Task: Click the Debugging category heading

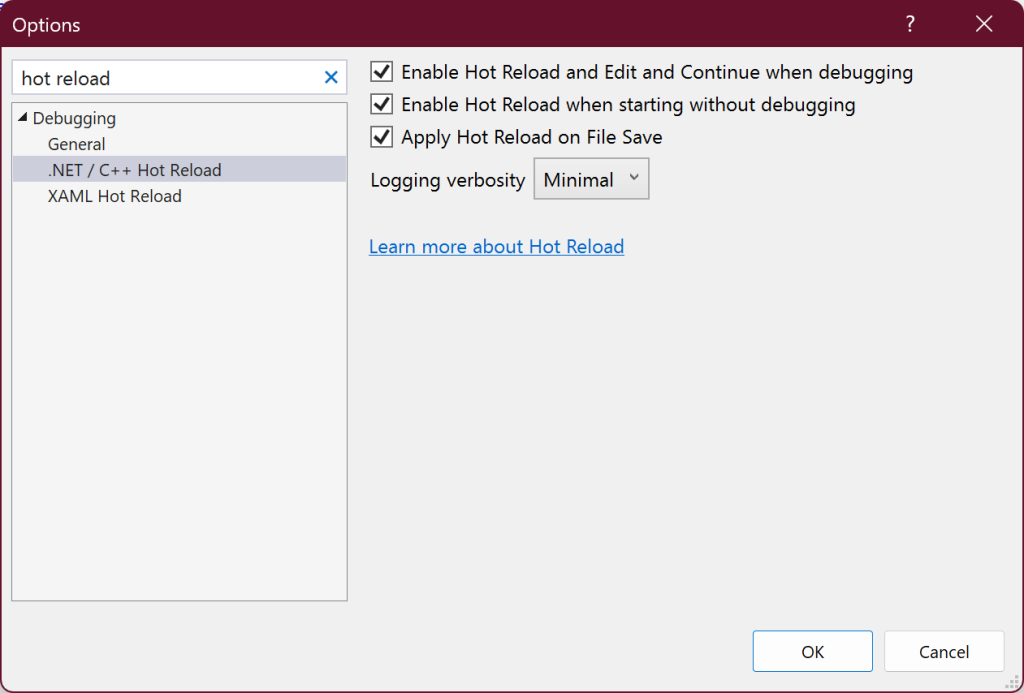Action: click(74, 117)
